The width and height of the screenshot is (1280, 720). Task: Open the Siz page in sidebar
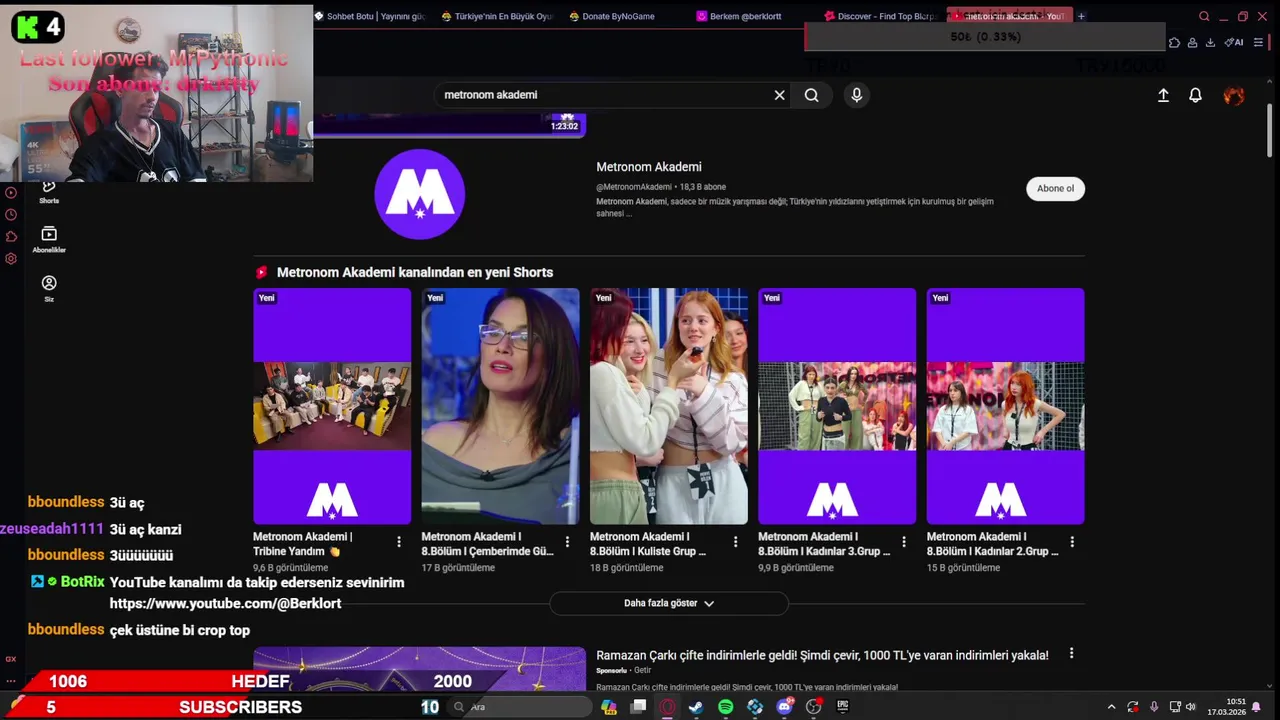[49, 288]
